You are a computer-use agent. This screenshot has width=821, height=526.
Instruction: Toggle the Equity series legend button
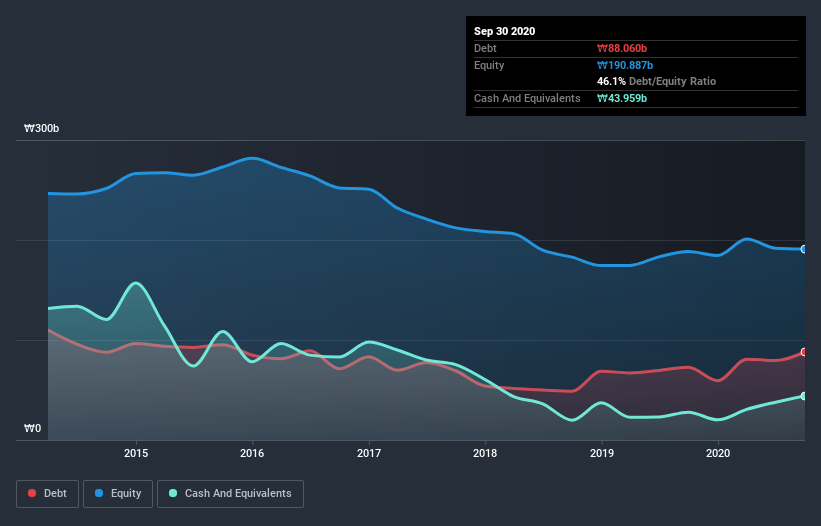118,494
